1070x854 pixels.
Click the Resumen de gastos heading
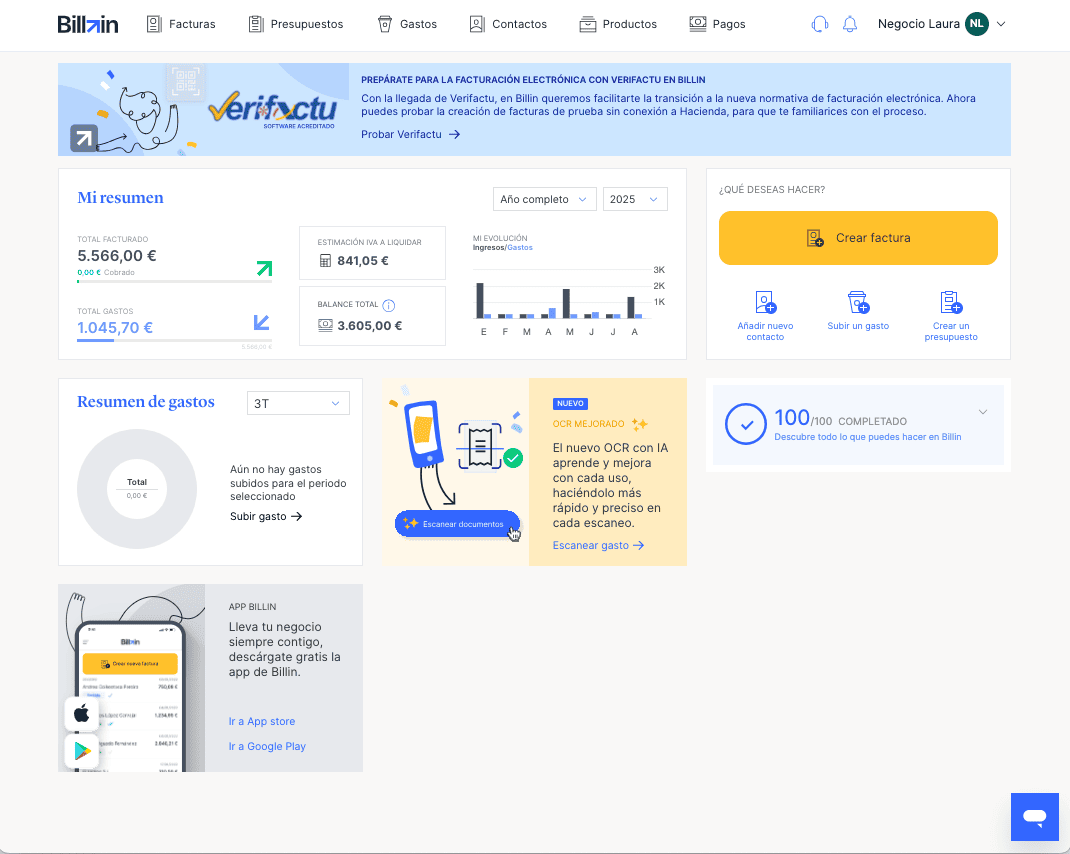(145, 401)
